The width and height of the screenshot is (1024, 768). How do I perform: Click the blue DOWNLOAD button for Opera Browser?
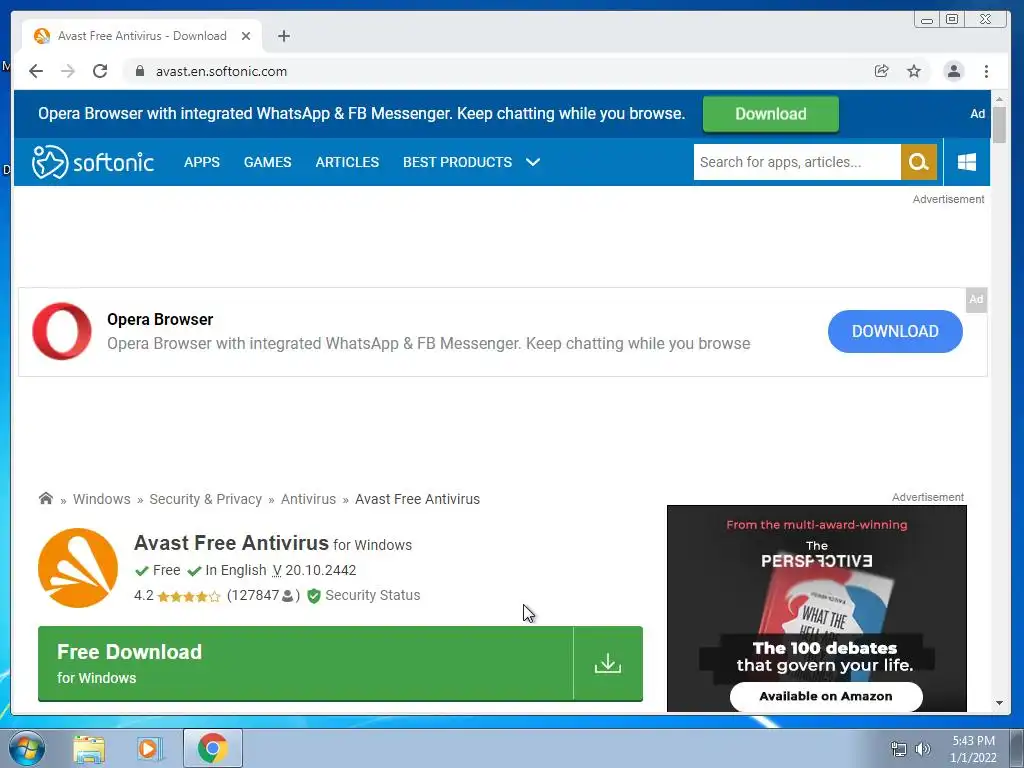pyautogui.click(x=895, y=331)
